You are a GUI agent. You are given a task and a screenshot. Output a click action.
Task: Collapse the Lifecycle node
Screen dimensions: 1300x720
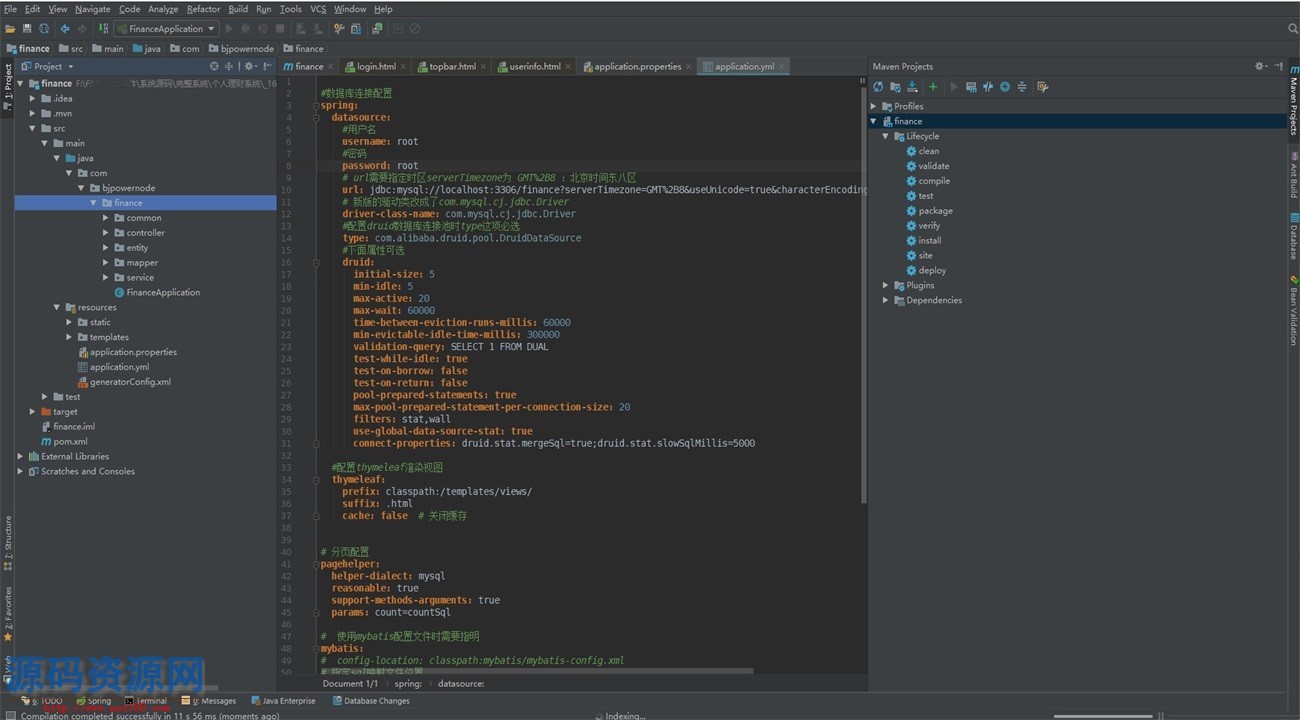click(x=886, y=136)
